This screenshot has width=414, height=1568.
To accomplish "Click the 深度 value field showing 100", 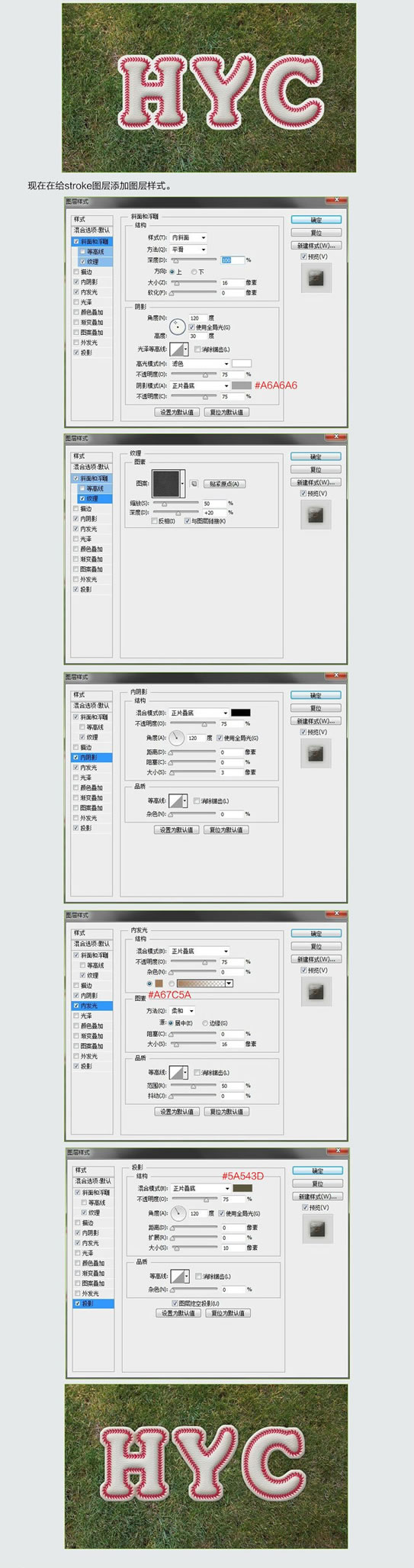I will point(232,260).
